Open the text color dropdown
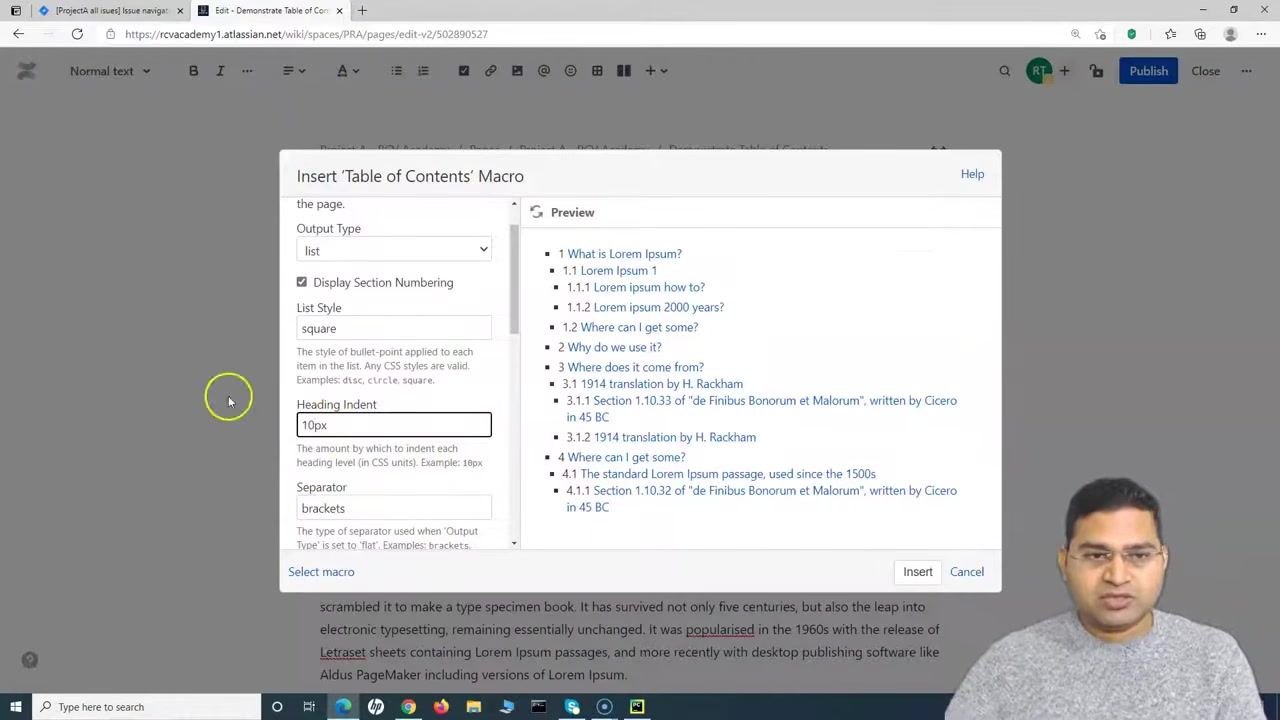Image resolution: width=1280 pixels, height=720 pixels. point(348,71)
